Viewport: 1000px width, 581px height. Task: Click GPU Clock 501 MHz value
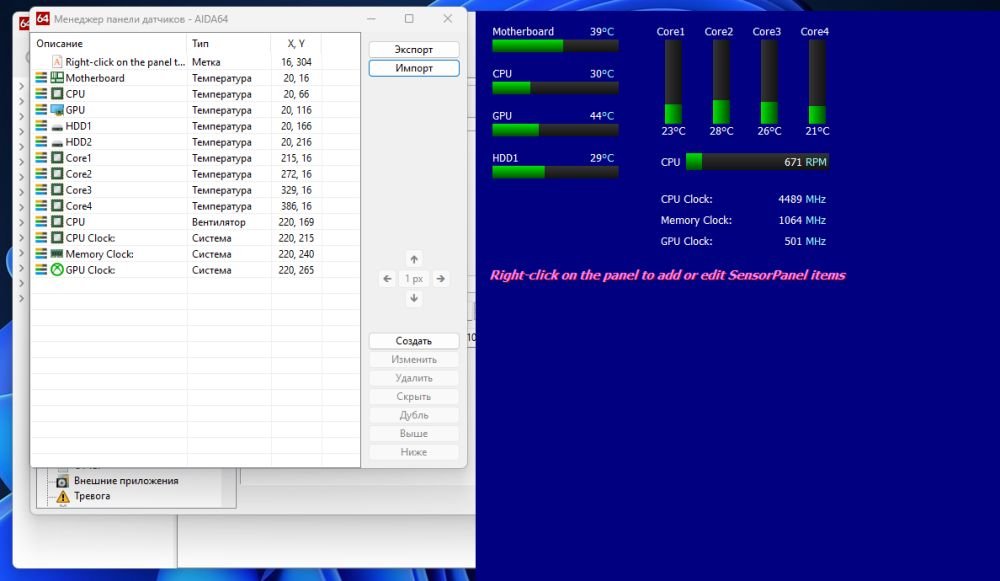pos(805,242)
